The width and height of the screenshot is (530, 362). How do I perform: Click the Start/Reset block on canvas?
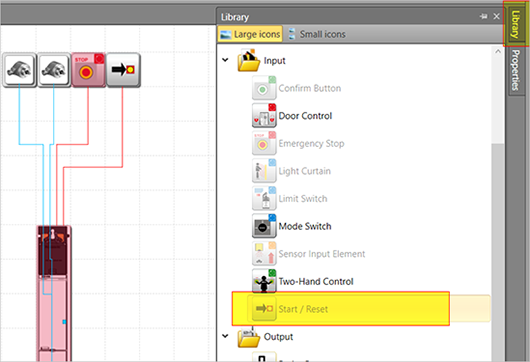123,70
